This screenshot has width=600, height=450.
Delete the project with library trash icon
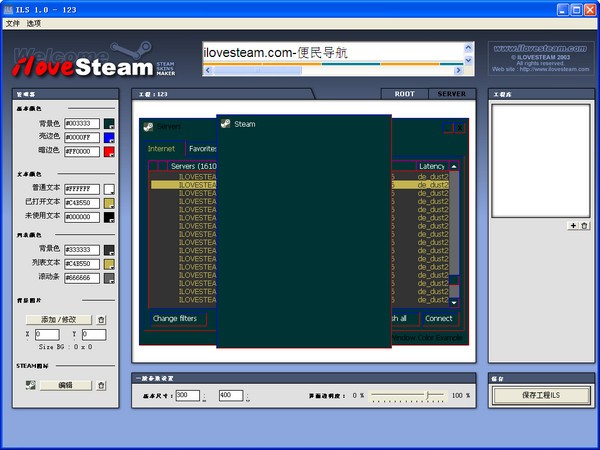(x=584, y=226)
